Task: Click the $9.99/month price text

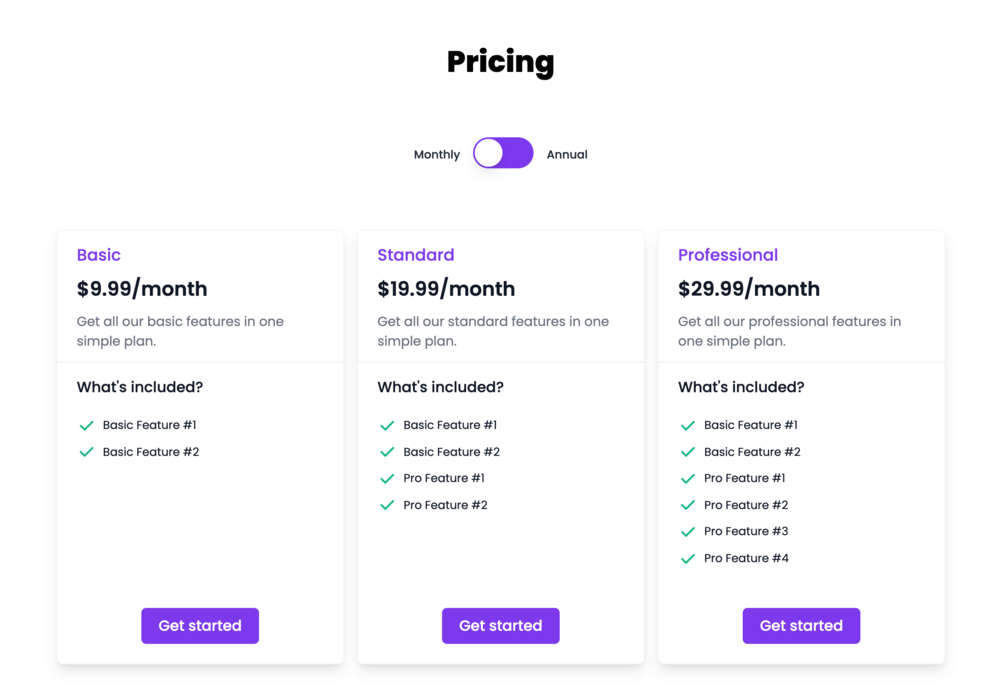Action: point(142,289)
